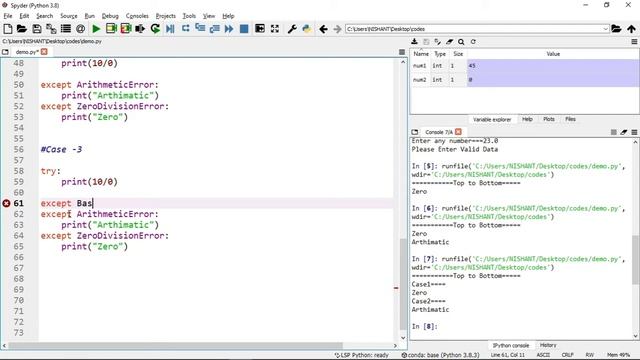The width and height of the screenshot is (640, 360).
Task: Run the file with green play
Action: click(96, 29)
